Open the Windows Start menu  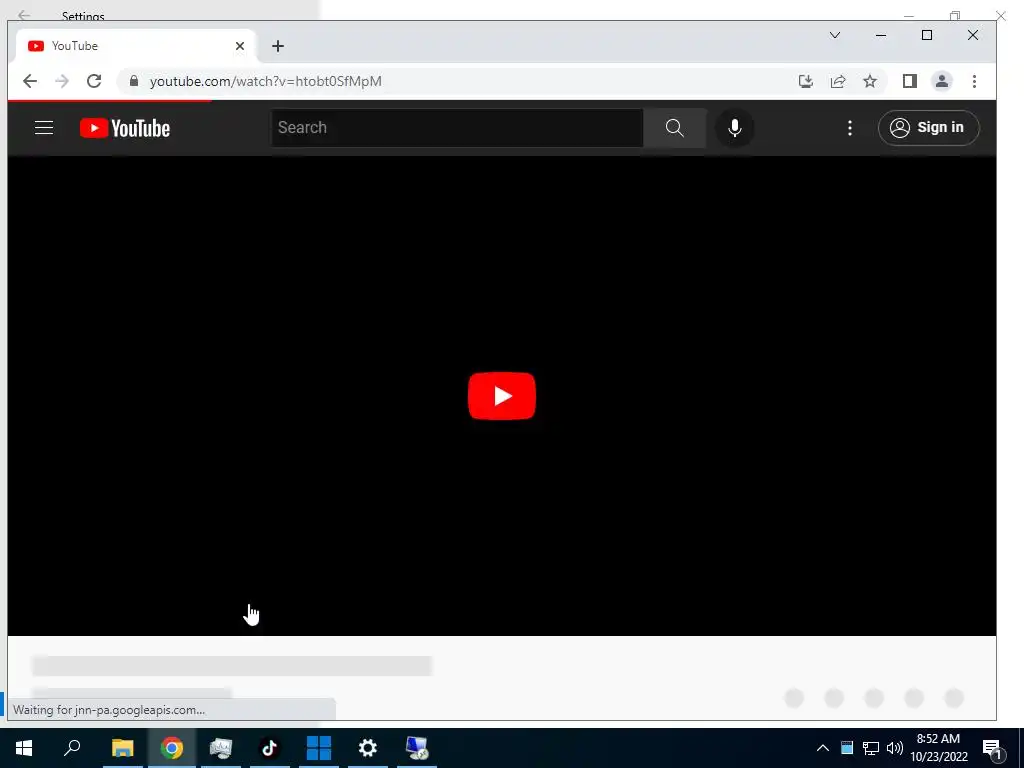(24, 748)
